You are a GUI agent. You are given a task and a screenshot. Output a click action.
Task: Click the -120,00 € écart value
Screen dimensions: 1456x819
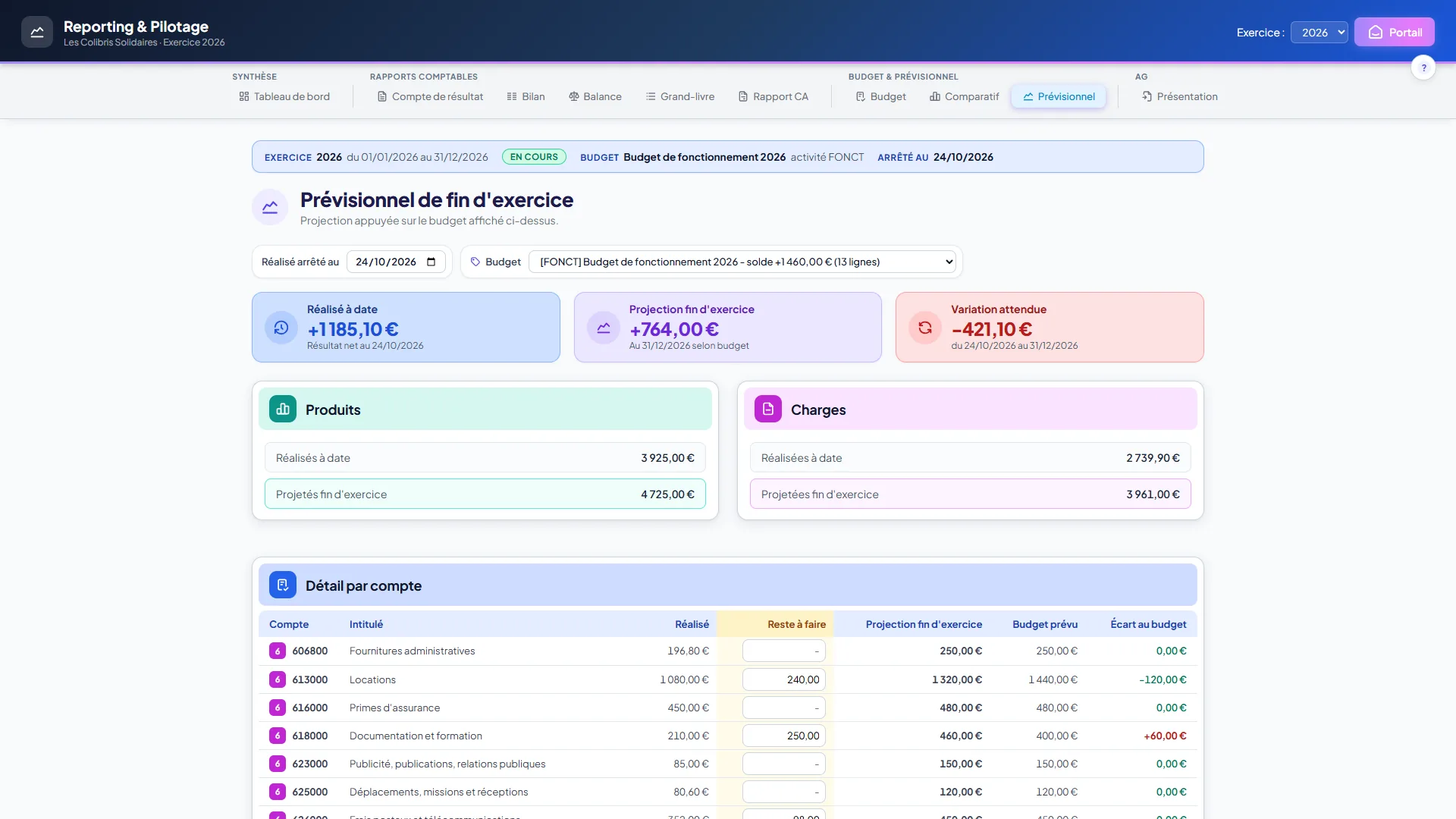(x=1163, y=679)
